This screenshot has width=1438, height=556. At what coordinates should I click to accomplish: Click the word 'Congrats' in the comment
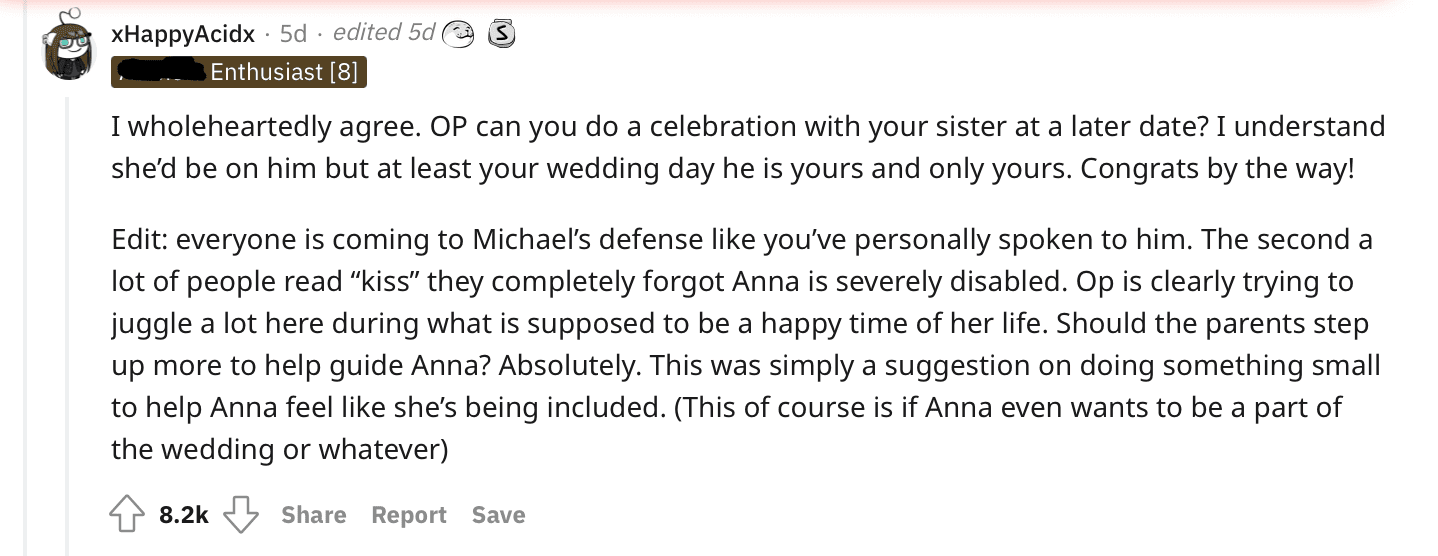tap(1132, 167)
